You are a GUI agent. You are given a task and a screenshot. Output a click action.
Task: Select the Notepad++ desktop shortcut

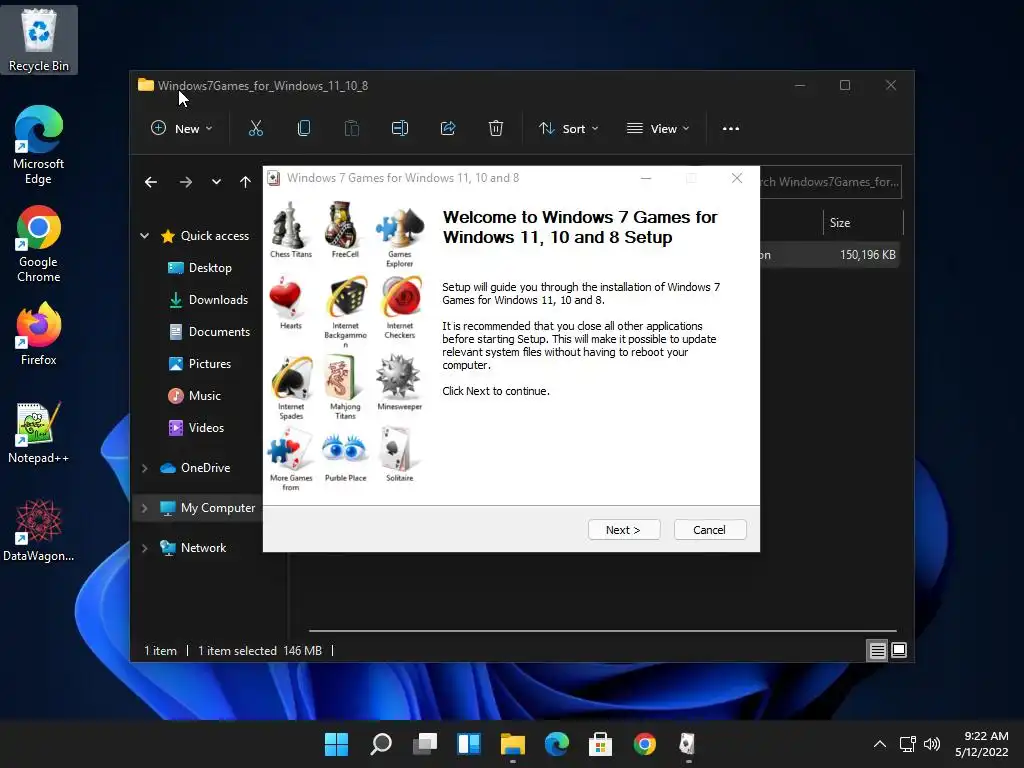(x=39, y=433)
